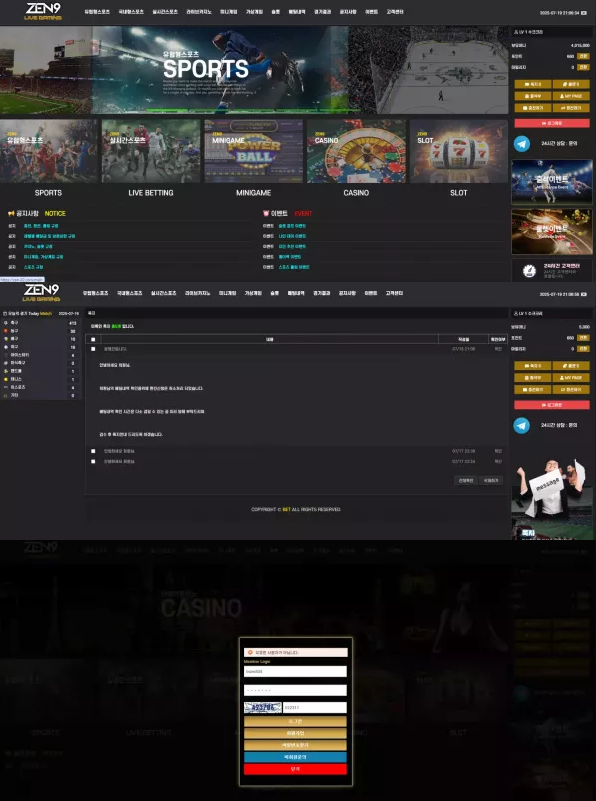Screen dimensions: 596x801
Task: Click the orange warning icon in the login popup
Action: (250, 652)
